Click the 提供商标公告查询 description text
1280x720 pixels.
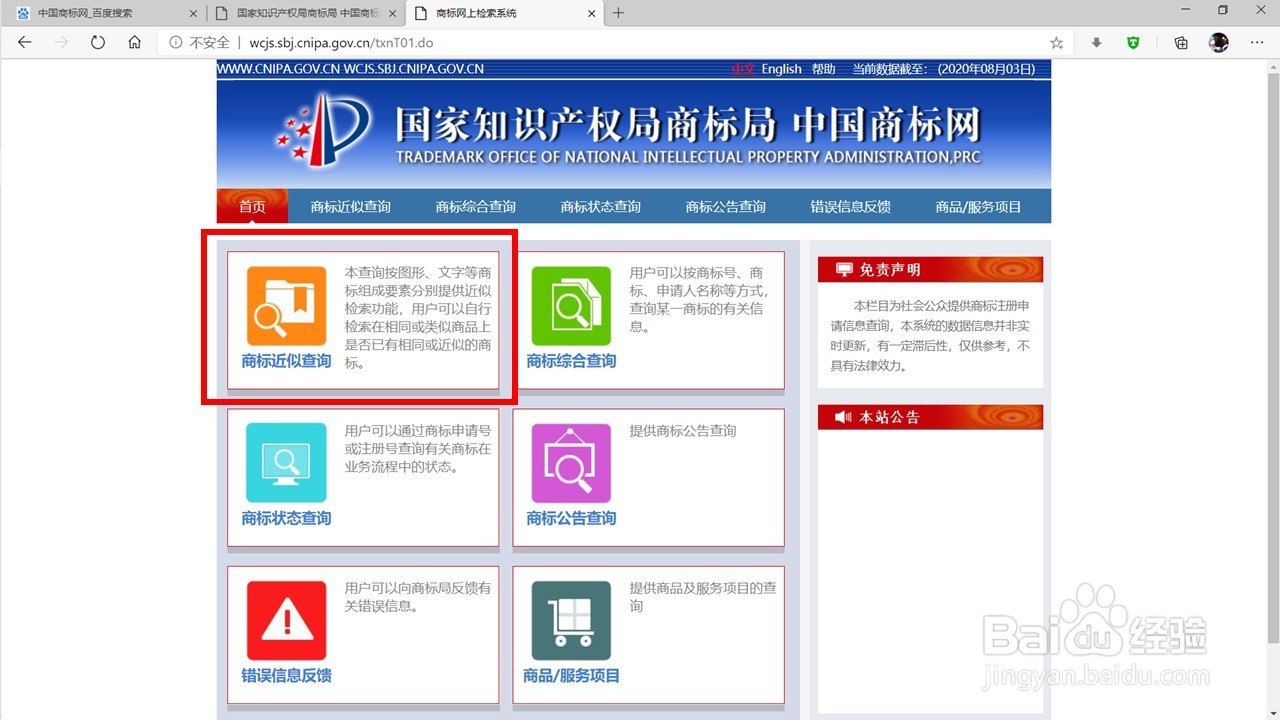pyautogui.click(x=683, y=431)
